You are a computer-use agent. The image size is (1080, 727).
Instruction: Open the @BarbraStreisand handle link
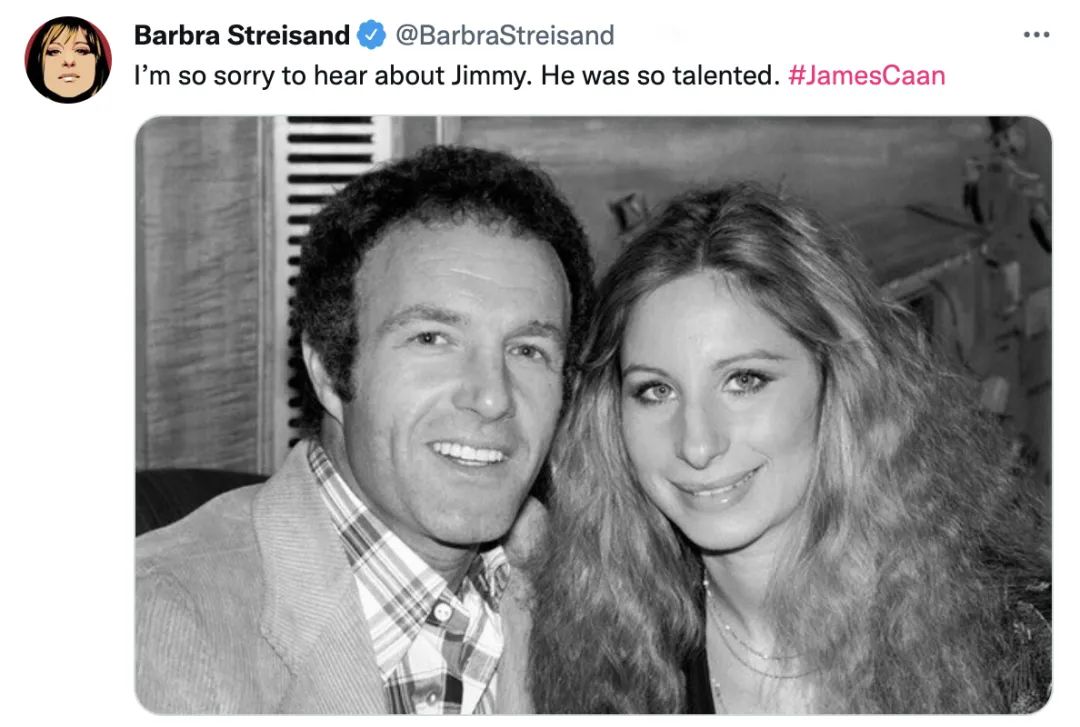pyautogui.click(x=505, y=35)
